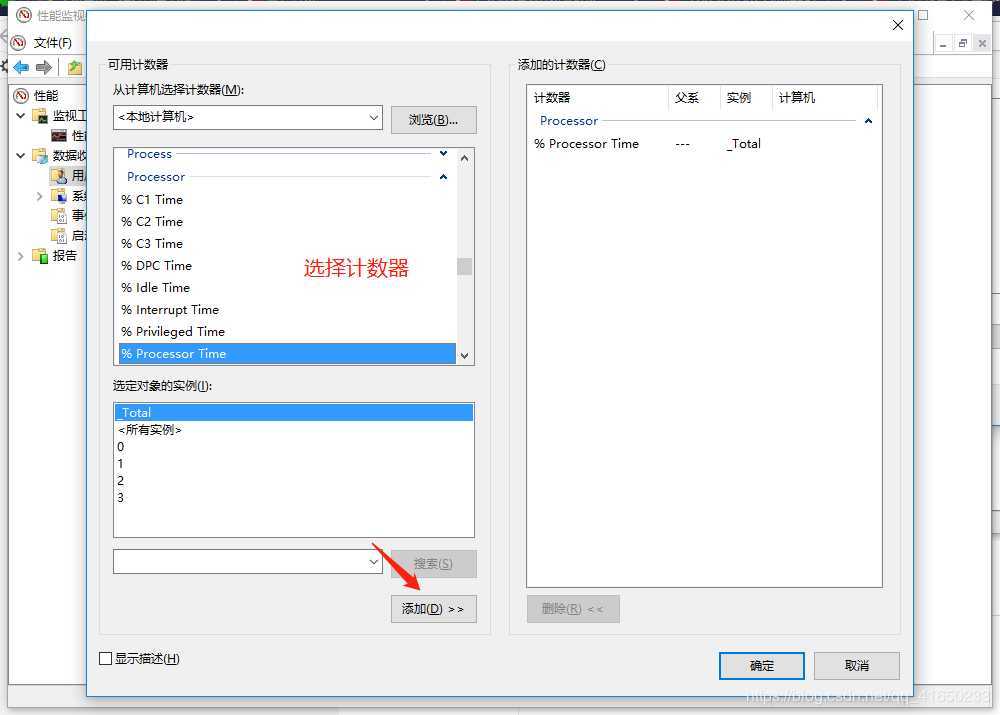Select the _Total instance
1000x715 pixels.
tap(294, 413)
